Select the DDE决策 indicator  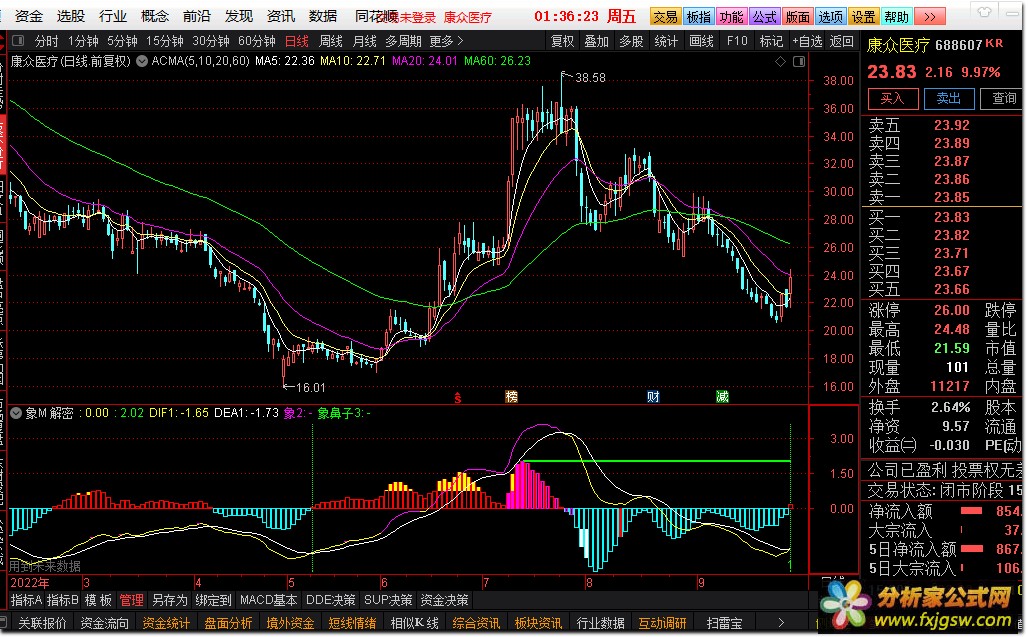point(330,600)
